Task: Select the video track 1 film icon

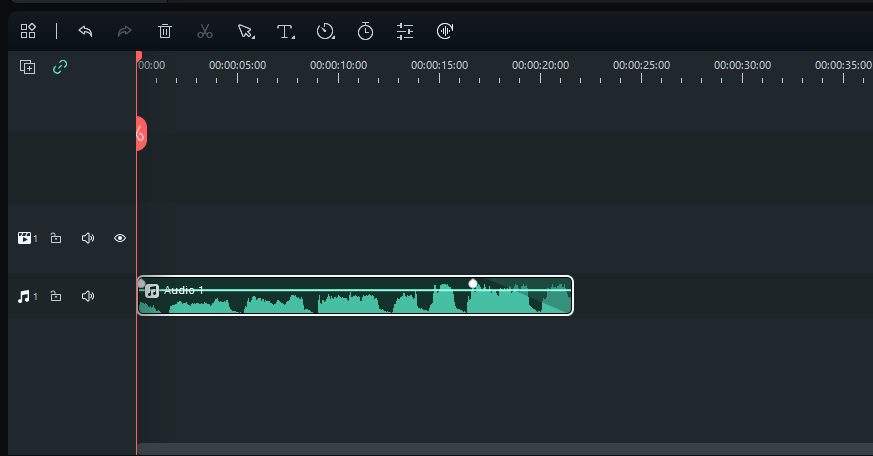Action: tap(24, 238)
